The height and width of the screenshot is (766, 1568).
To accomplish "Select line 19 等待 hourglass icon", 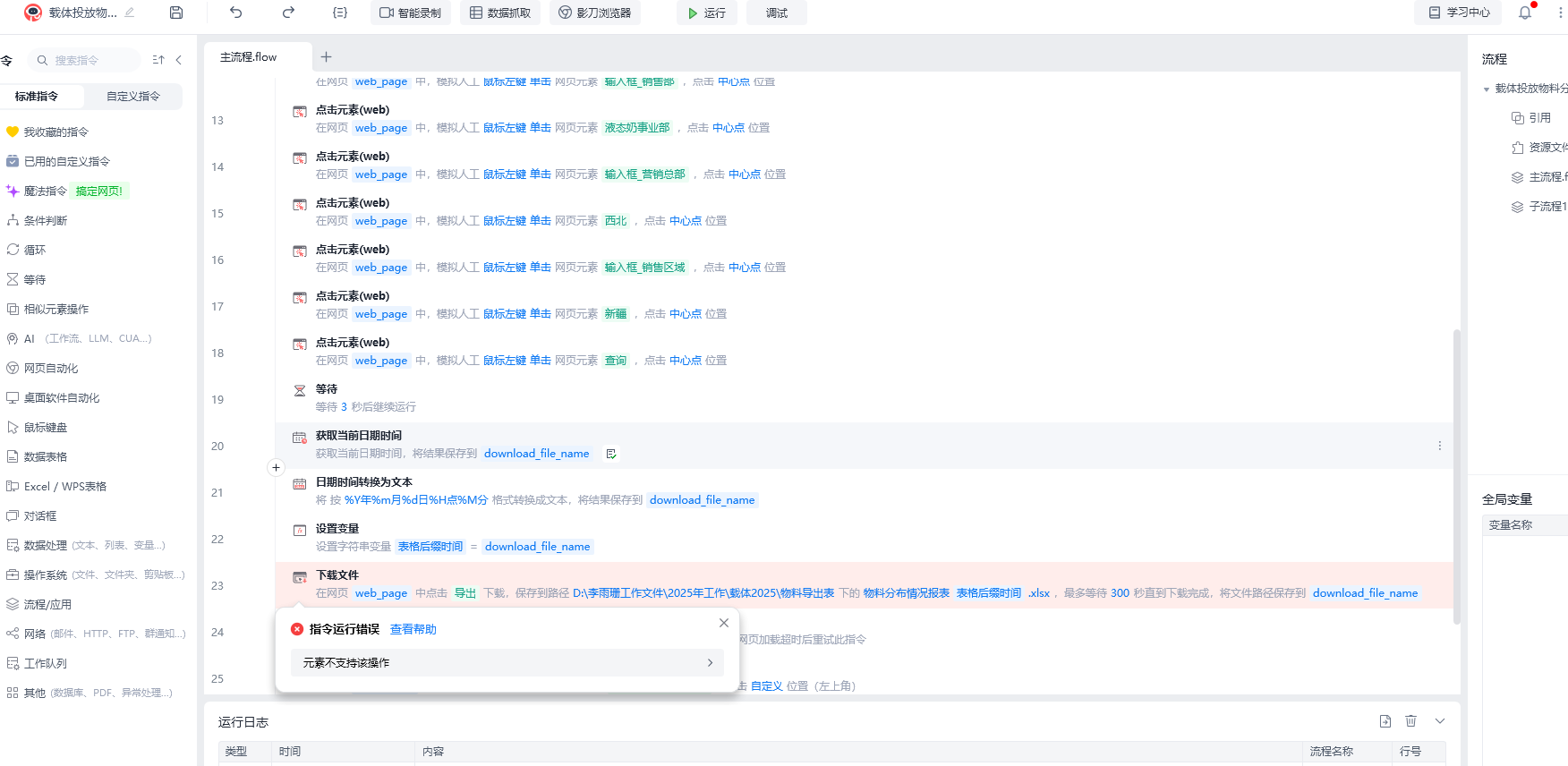I will (x=300, y=390).
